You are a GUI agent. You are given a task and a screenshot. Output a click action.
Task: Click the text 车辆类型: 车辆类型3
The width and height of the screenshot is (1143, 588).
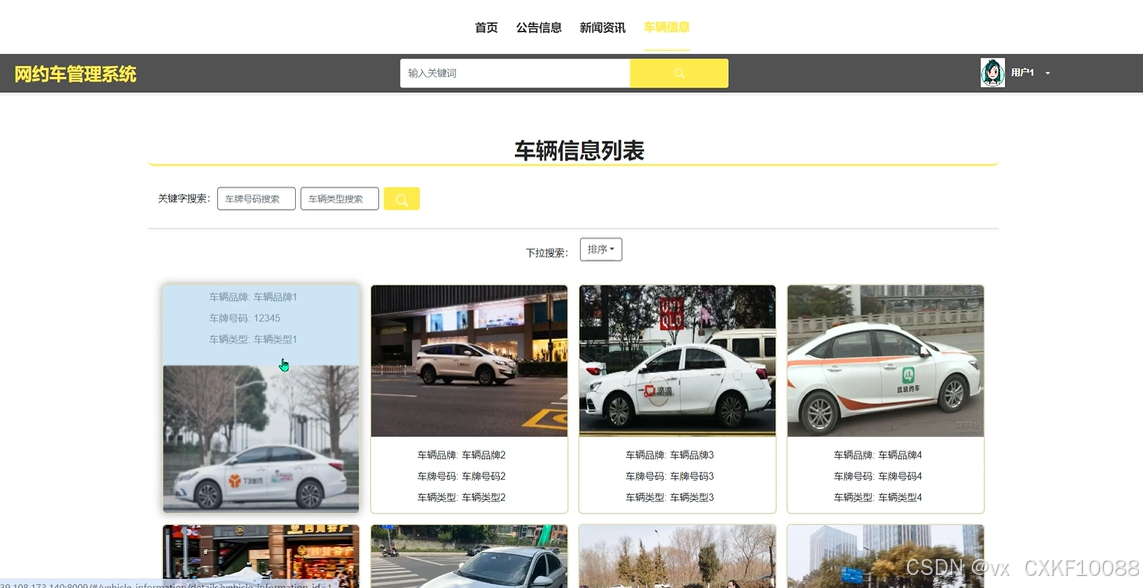[x=670, y=497]
